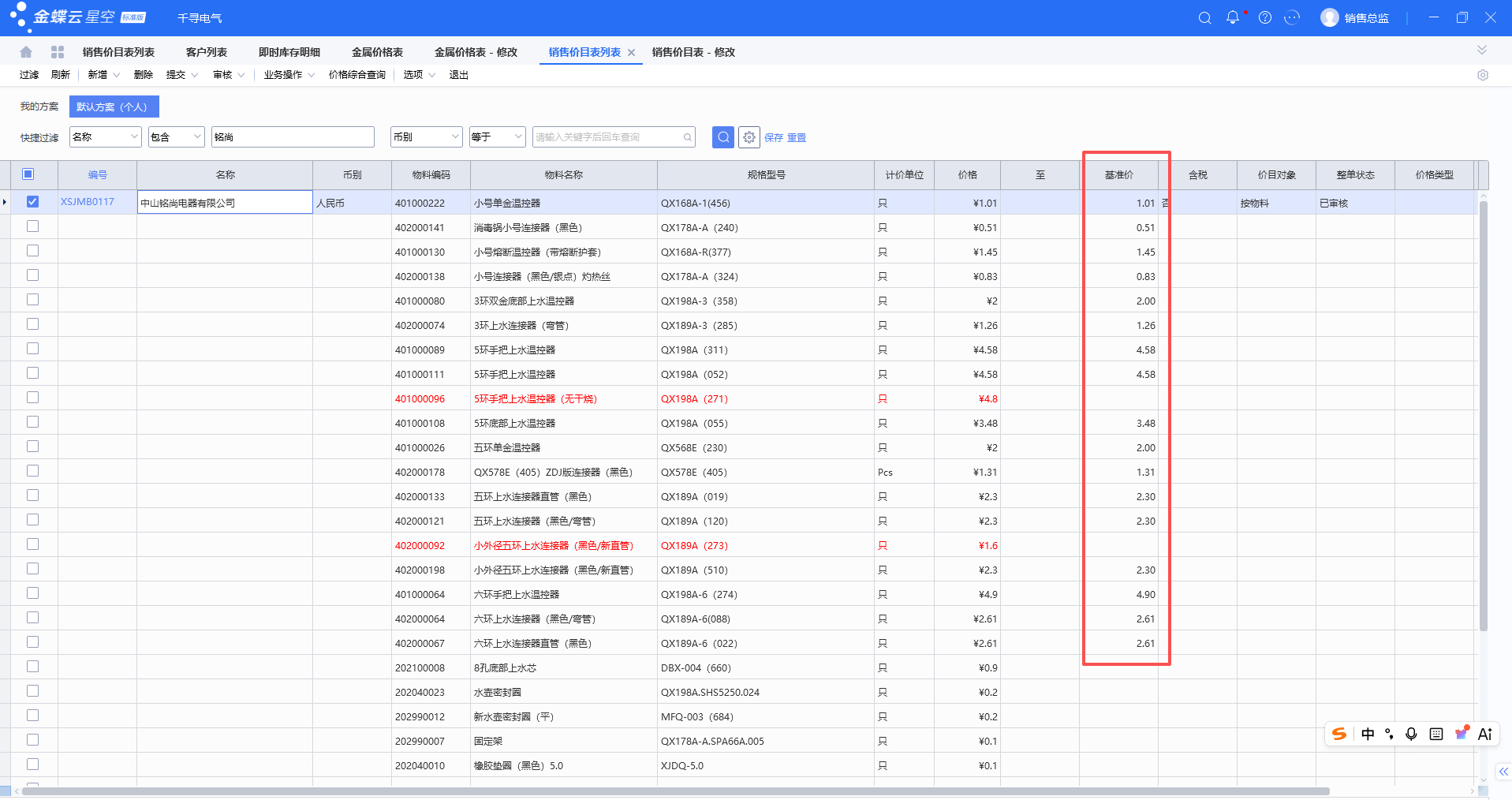Go to the home page icon
Screen dimensions: 1512x800
26,52
